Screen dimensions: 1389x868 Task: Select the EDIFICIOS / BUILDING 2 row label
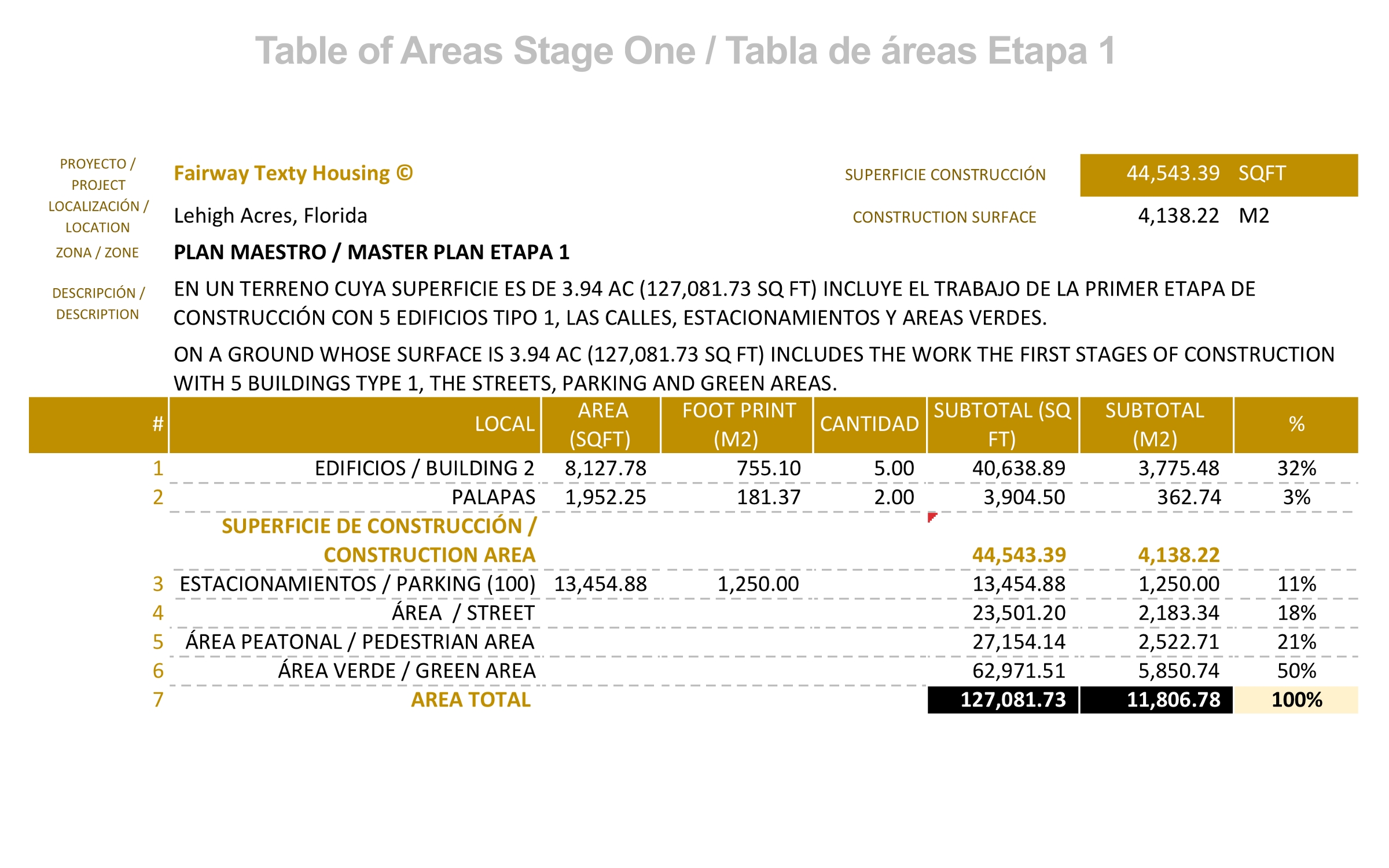[x=424, y=468]
